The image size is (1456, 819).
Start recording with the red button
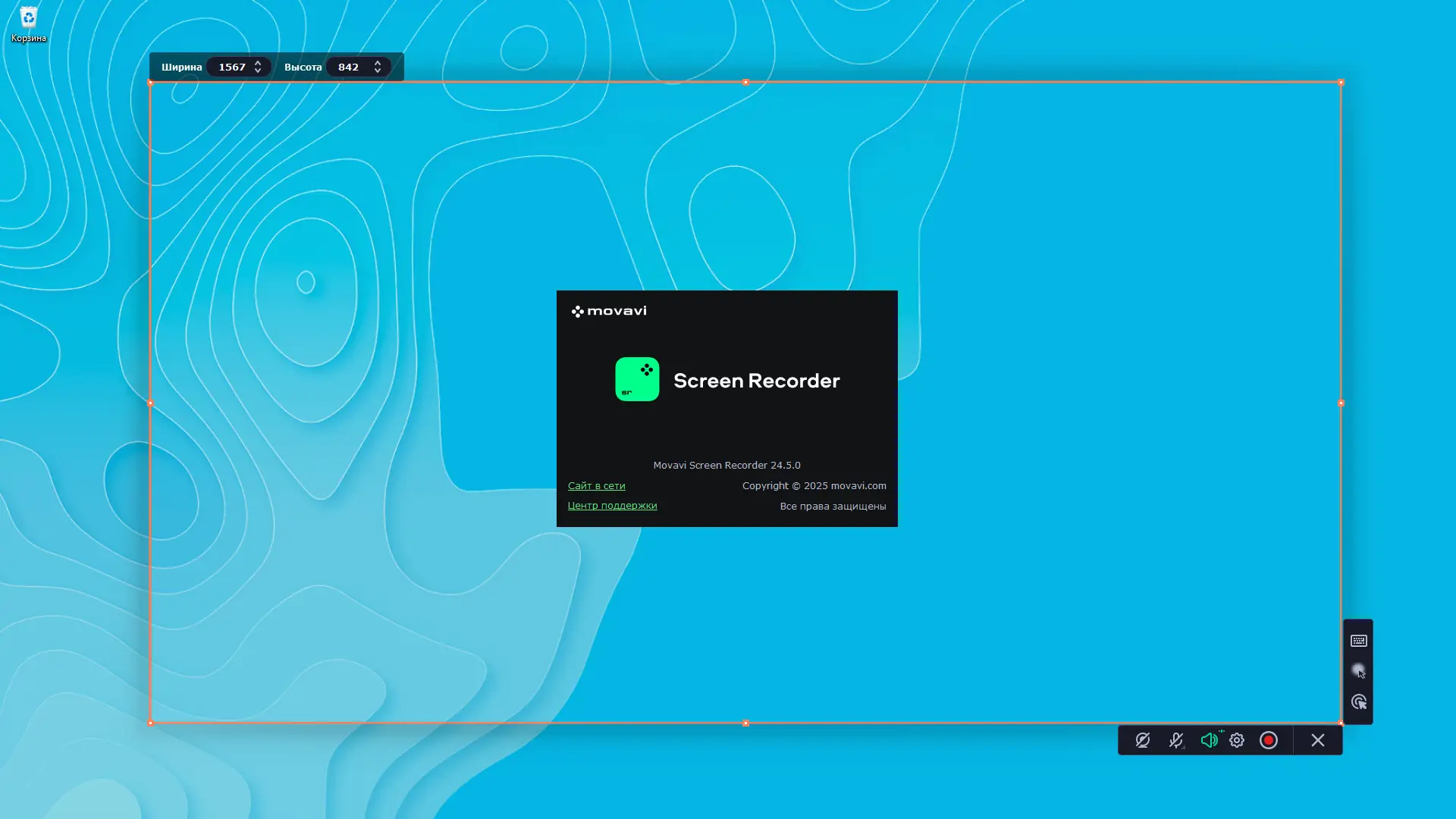point(1269,740)
